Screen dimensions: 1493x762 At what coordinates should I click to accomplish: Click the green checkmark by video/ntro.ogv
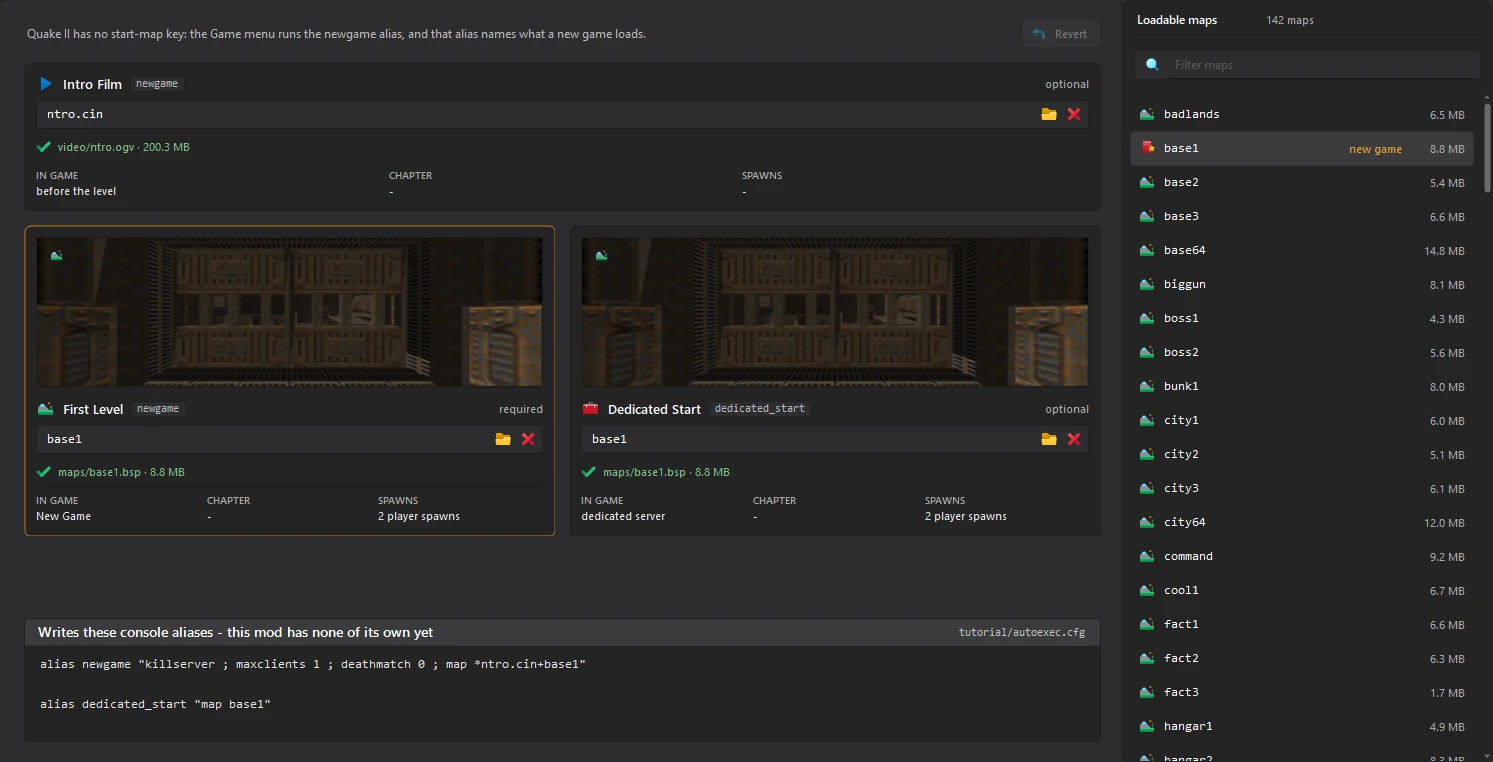pos(44,147)
